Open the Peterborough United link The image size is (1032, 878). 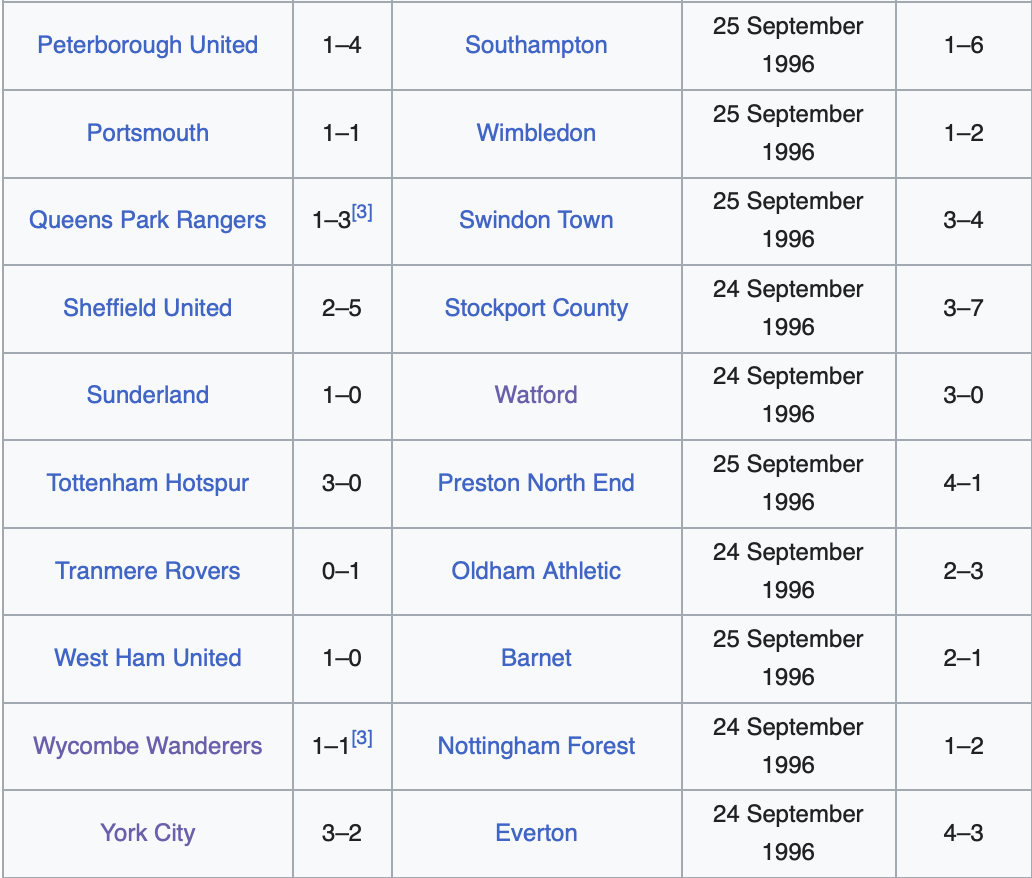click(x=147, y=45)
